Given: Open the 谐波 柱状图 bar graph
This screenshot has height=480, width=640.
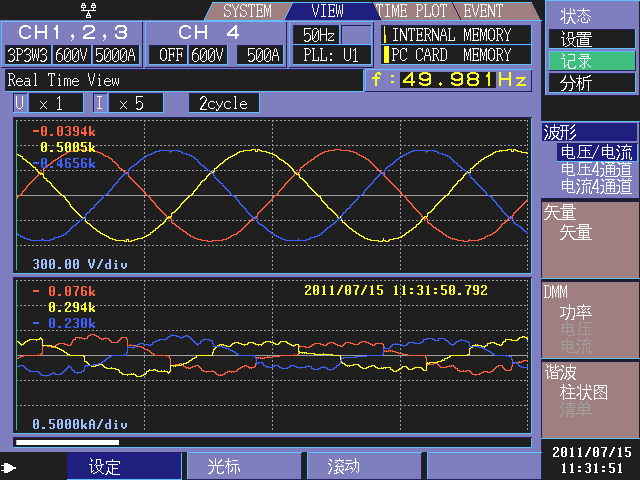Looking at the screenshot, I should tap(584, 392).
